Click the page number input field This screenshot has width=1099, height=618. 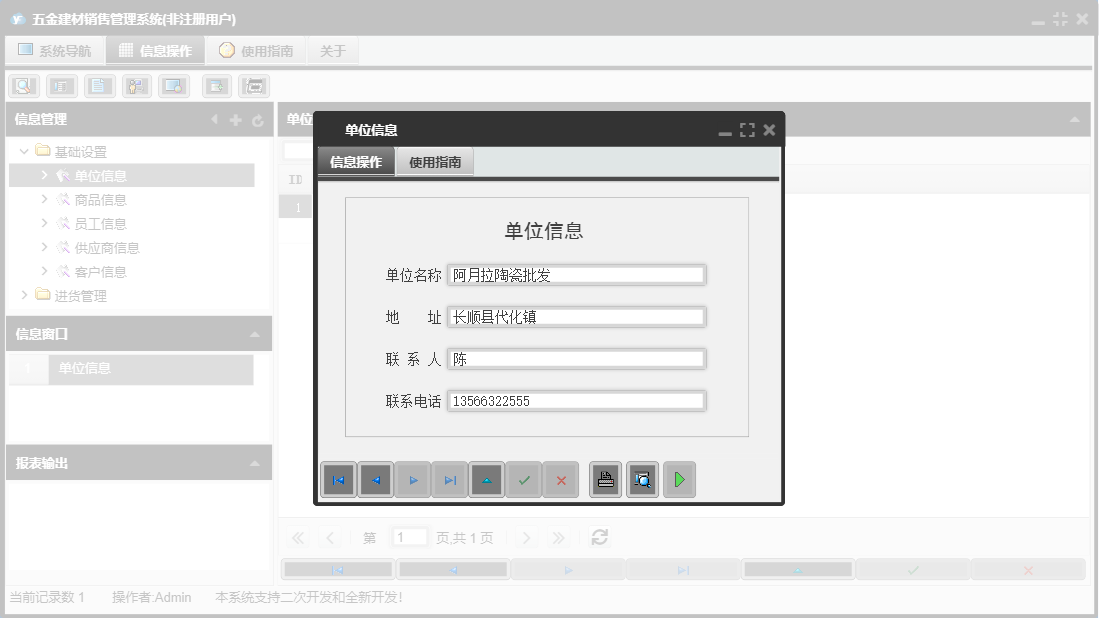[x=410, y=537]
